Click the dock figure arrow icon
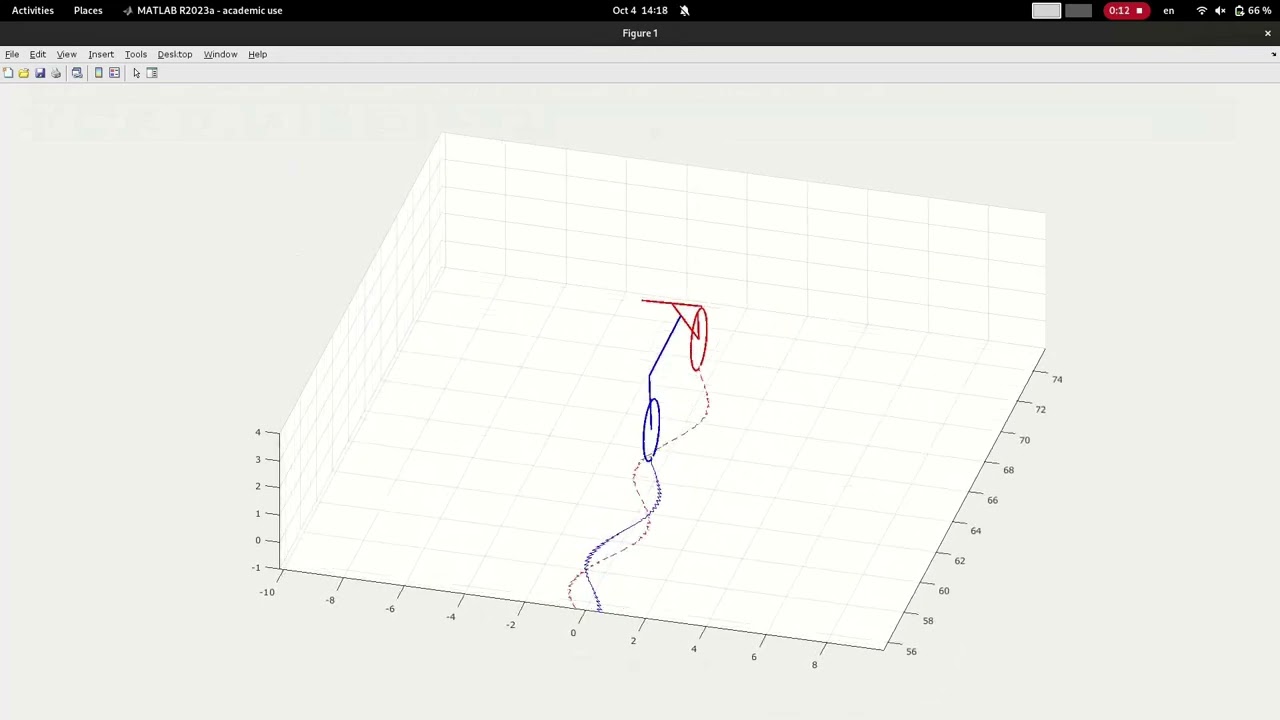Image resolution: width=1280 pixels, height=720 pixels. (x=1273, y=54)
